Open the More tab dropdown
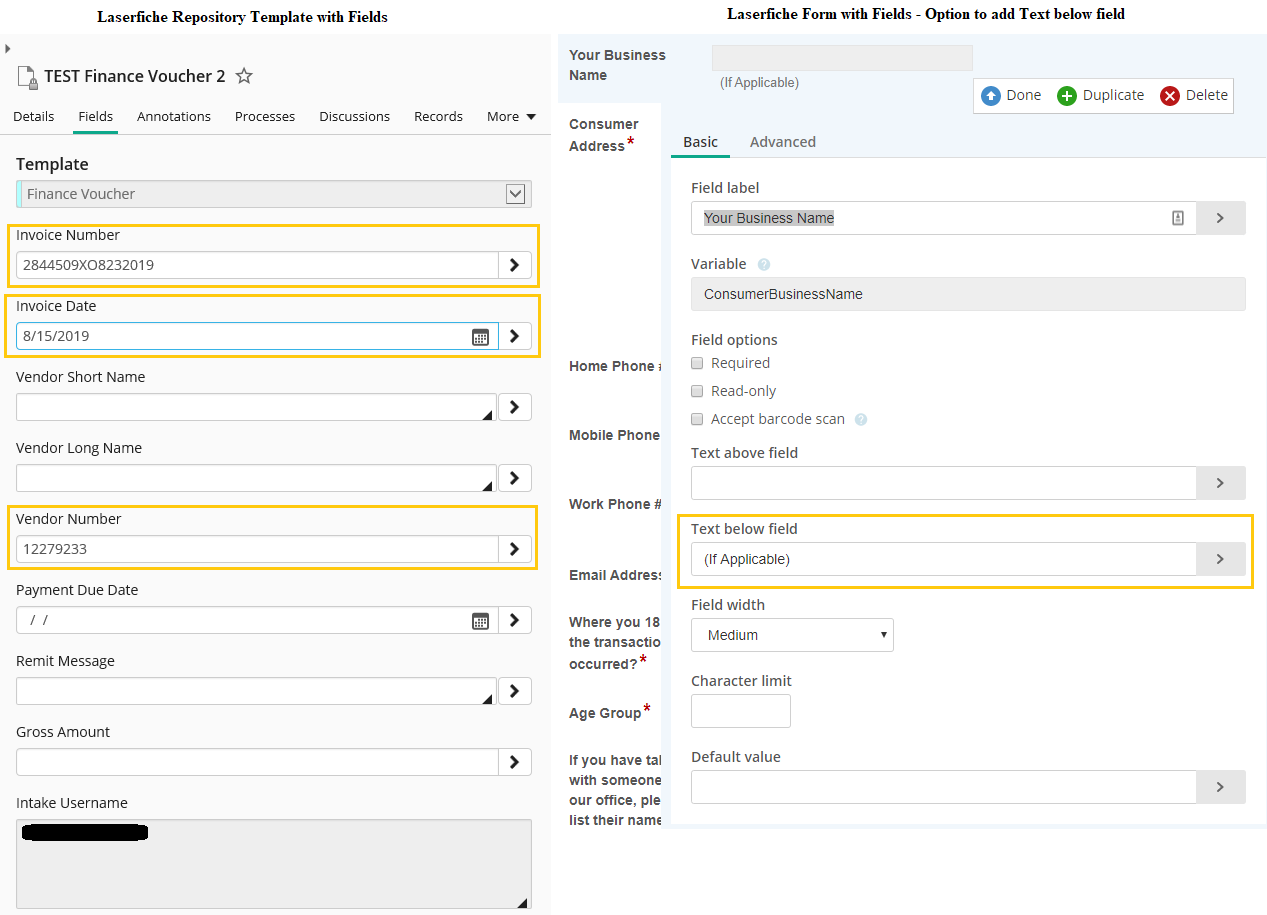The image size is (1267, 915). pyautogui.click(x=511, y=116)
